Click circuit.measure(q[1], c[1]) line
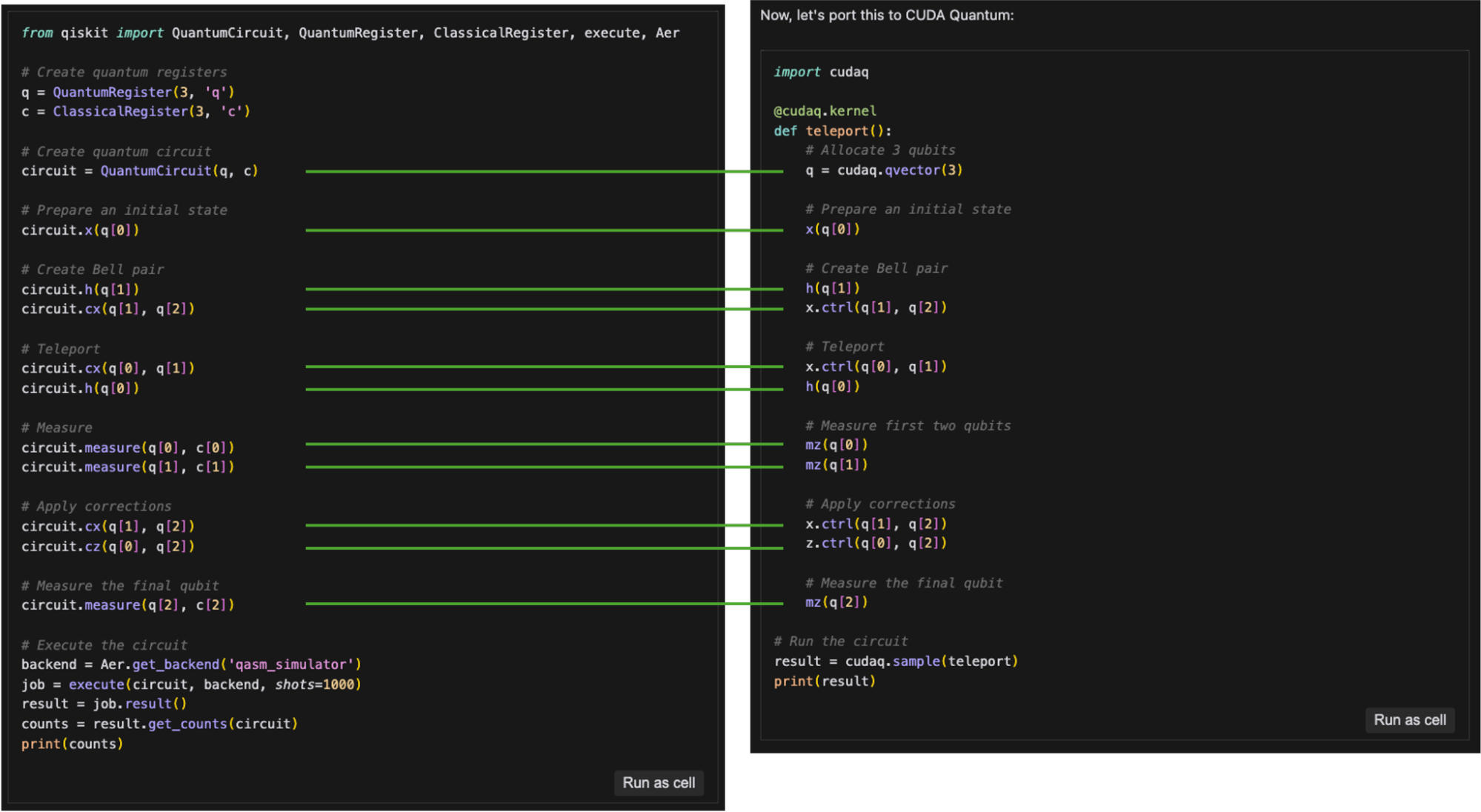 click(127, 467)
